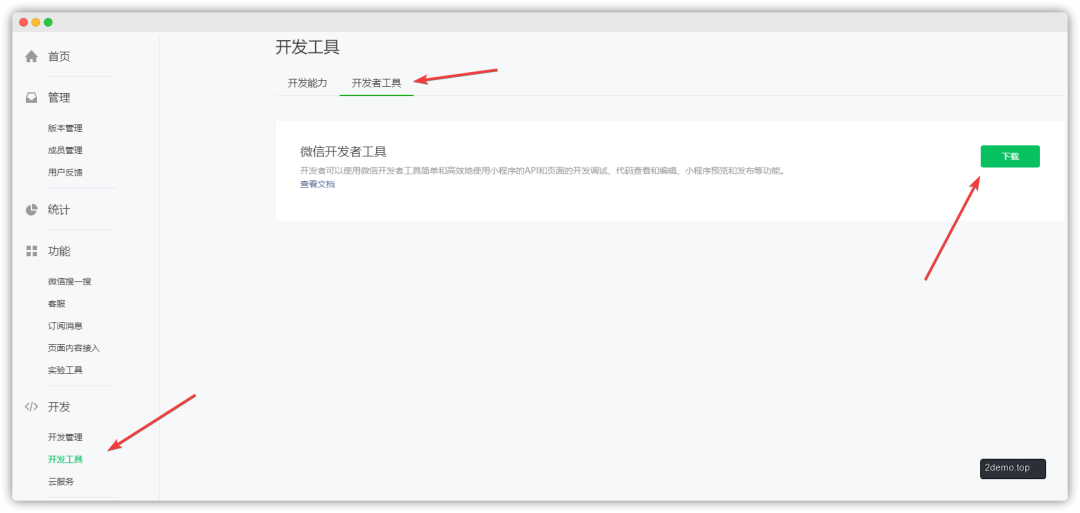This screenshot has width=1080, height=513.
Task: Go to 开发管理 page
Action: 65,437
